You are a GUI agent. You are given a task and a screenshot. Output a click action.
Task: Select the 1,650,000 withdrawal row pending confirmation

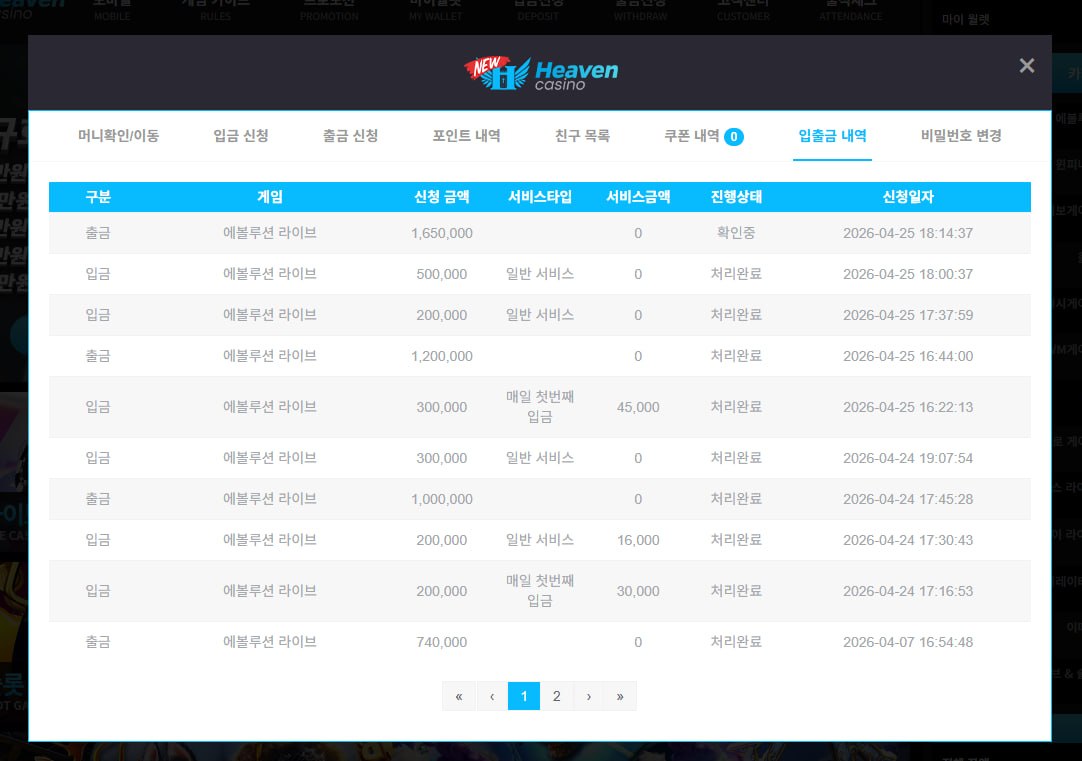[x=540, y=233]
